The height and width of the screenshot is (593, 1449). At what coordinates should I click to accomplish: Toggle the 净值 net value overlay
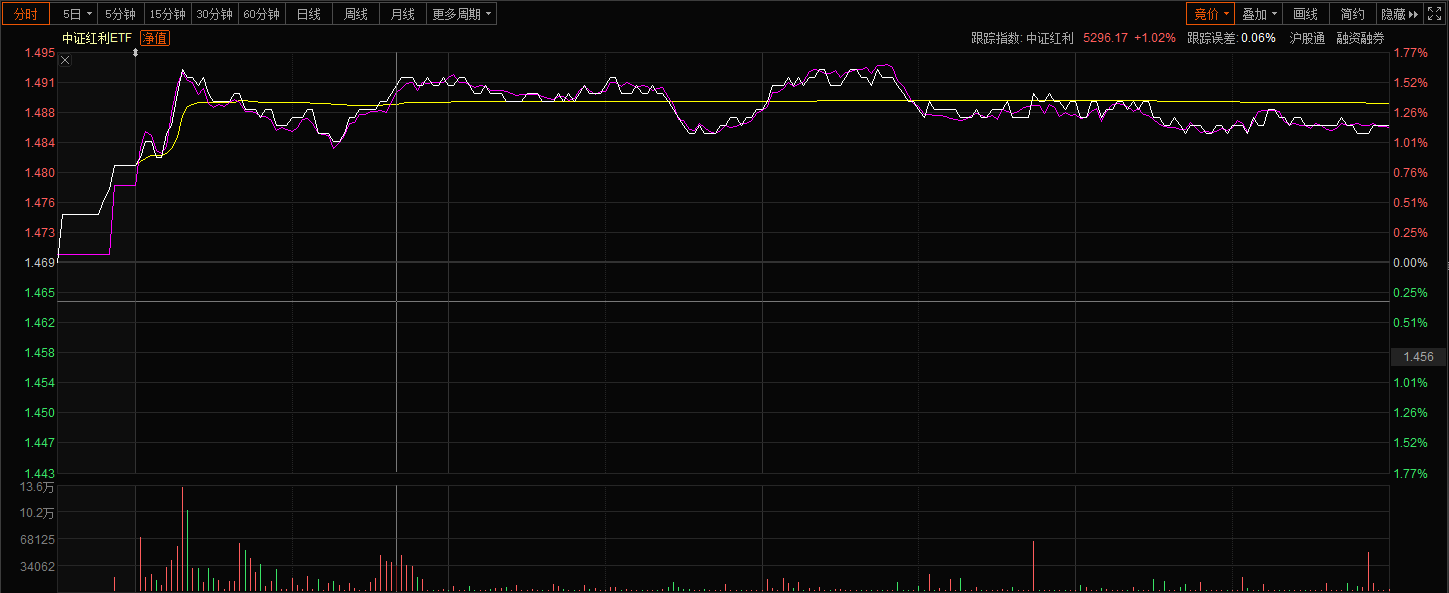154,38
